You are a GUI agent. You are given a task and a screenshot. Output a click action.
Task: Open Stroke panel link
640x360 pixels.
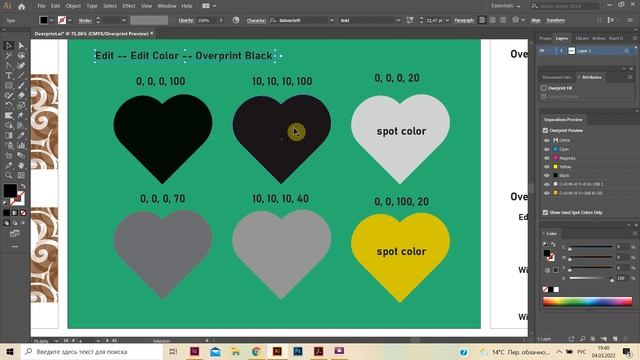coord(85,20)
